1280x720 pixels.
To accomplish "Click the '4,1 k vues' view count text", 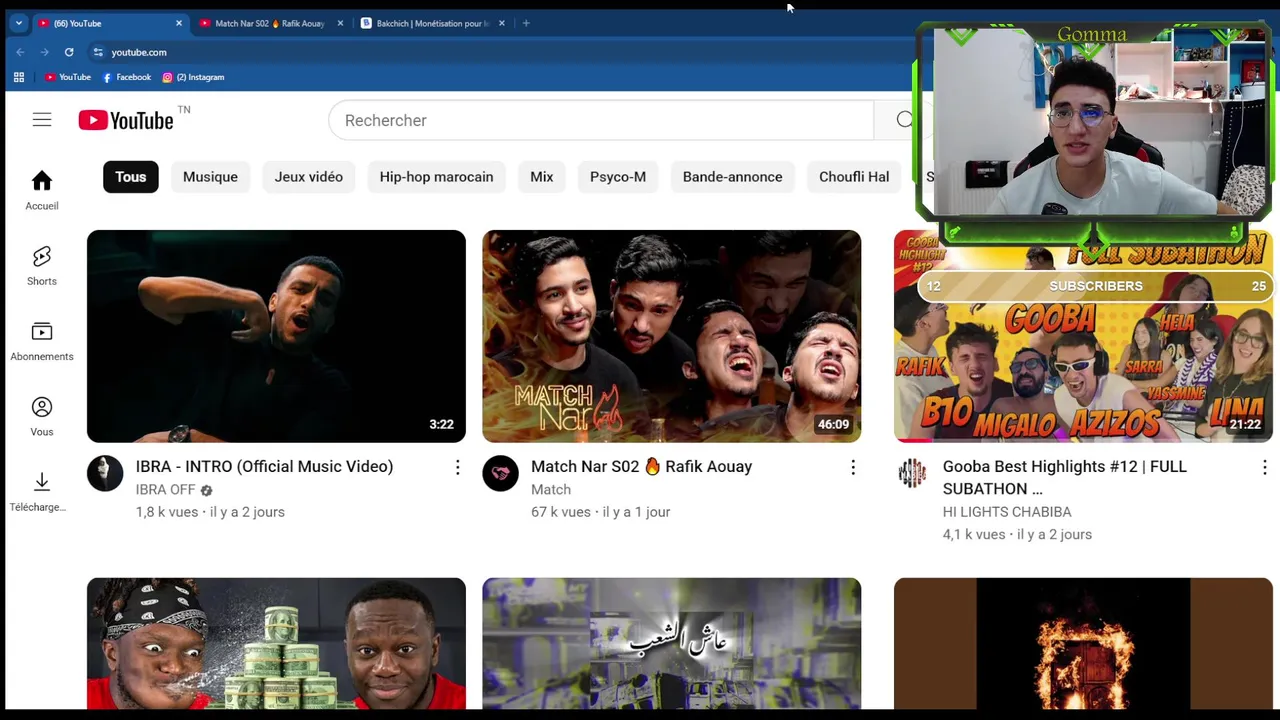I will (x=974, y=535).
